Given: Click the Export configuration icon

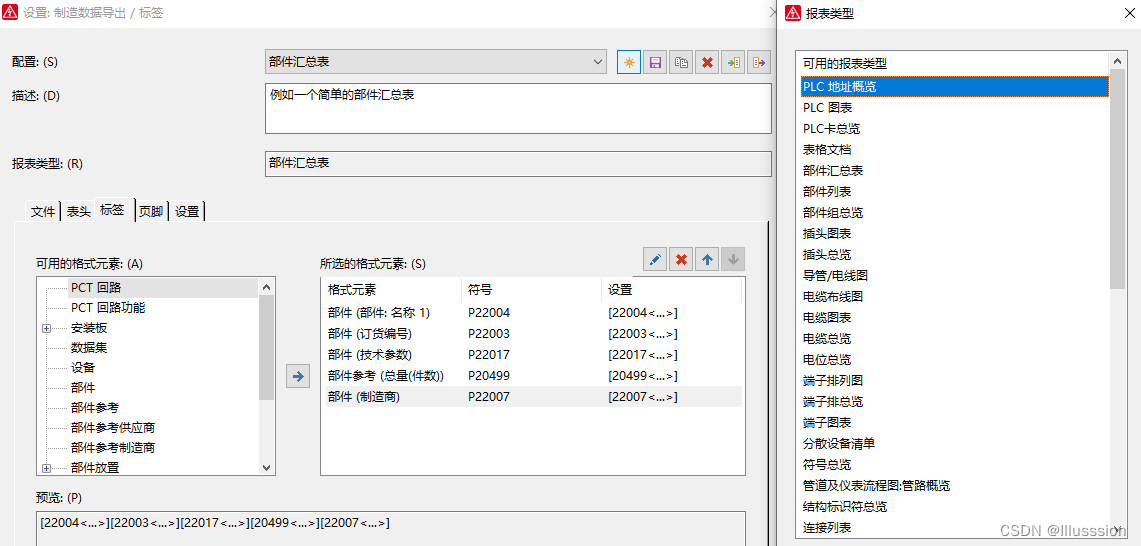Looking at the screenshot, I should coord(759,62).
